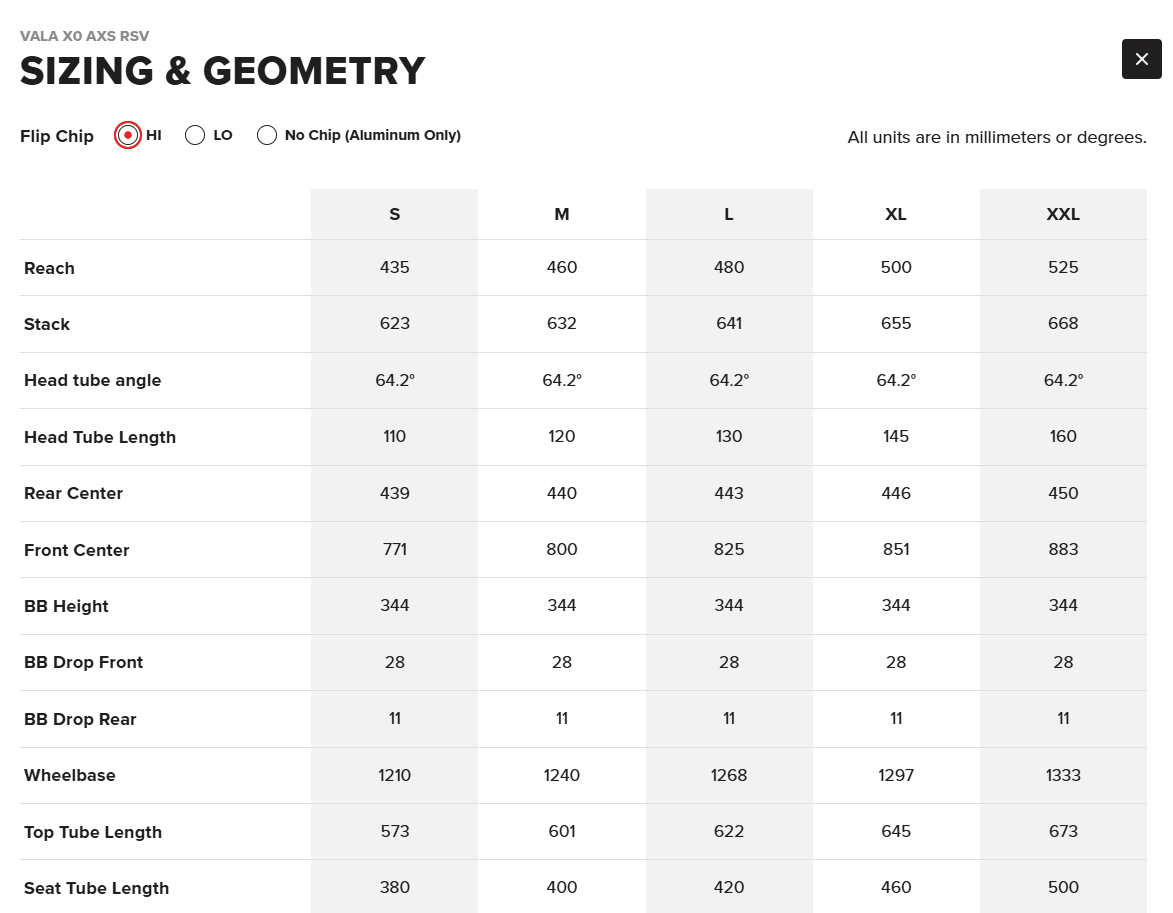1173x913 pixels.
Task: Click the S size column header
Action: (394, 214)
